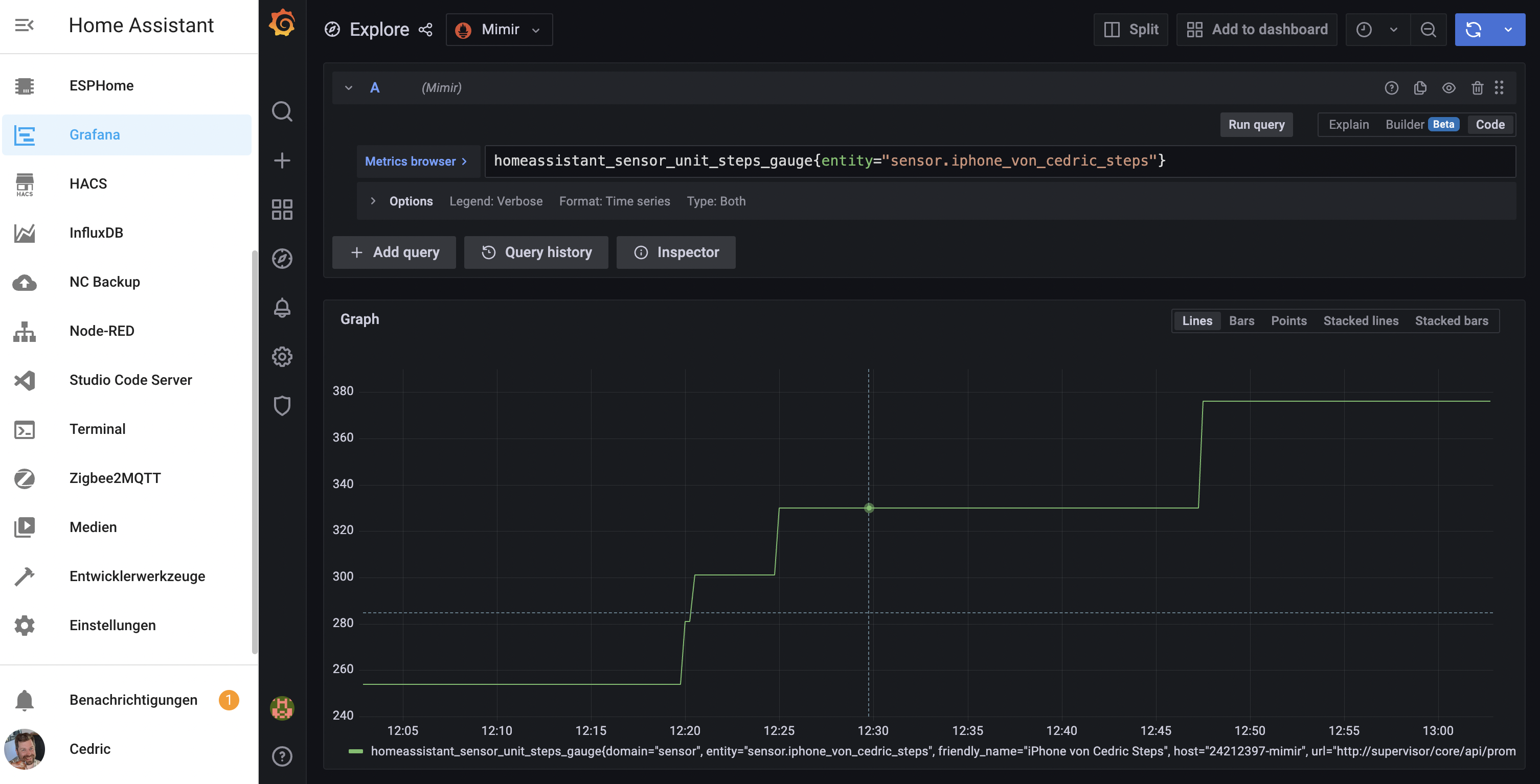The height and width of the screenshot is (784, 1540).
Task: Collapse query row A chevron
Action: pyautogui.click(x=349, y=88)
